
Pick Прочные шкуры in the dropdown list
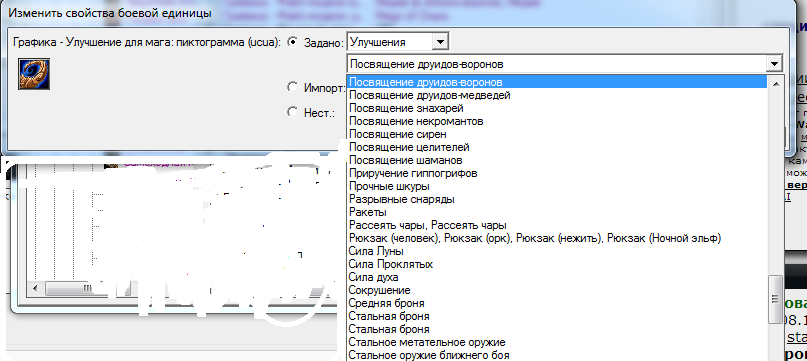[557, 186]
